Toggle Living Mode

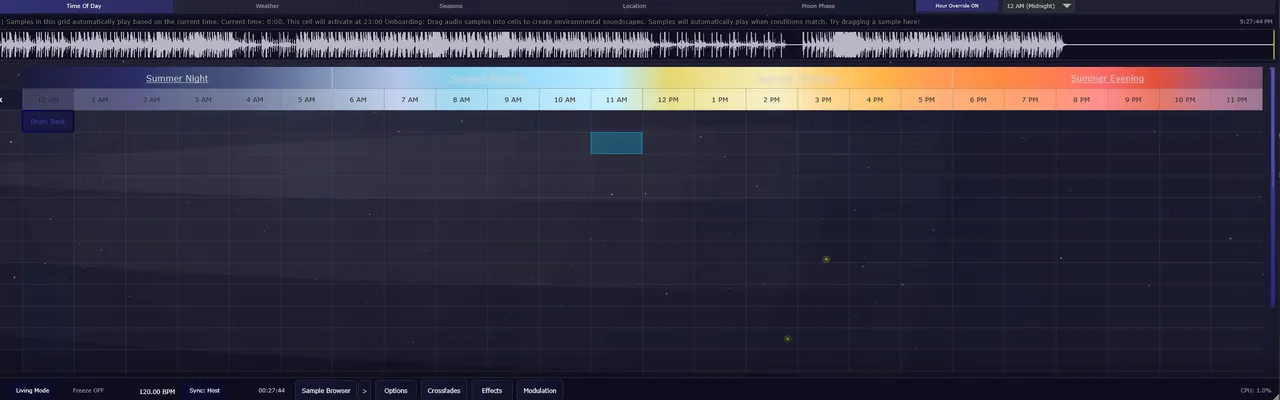tap(33, 390)
